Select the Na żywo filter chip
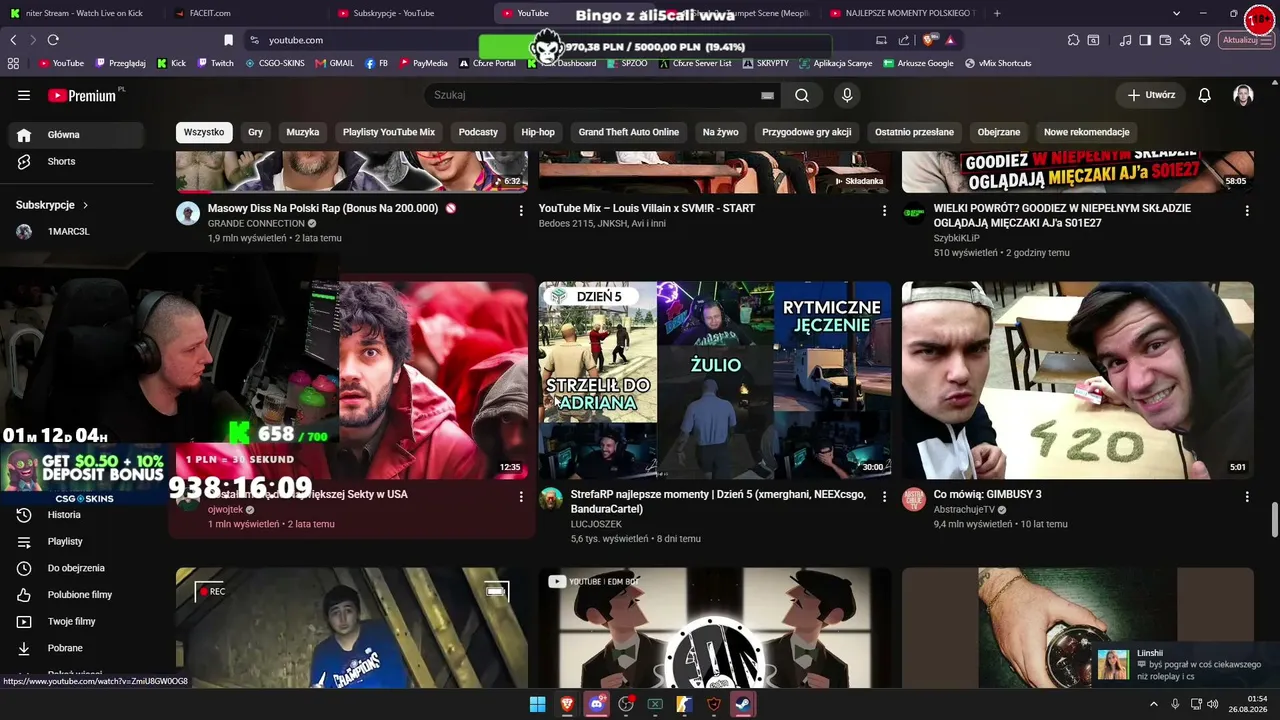1280x720 pixels. pyautogui.click(x=721, y=132)
